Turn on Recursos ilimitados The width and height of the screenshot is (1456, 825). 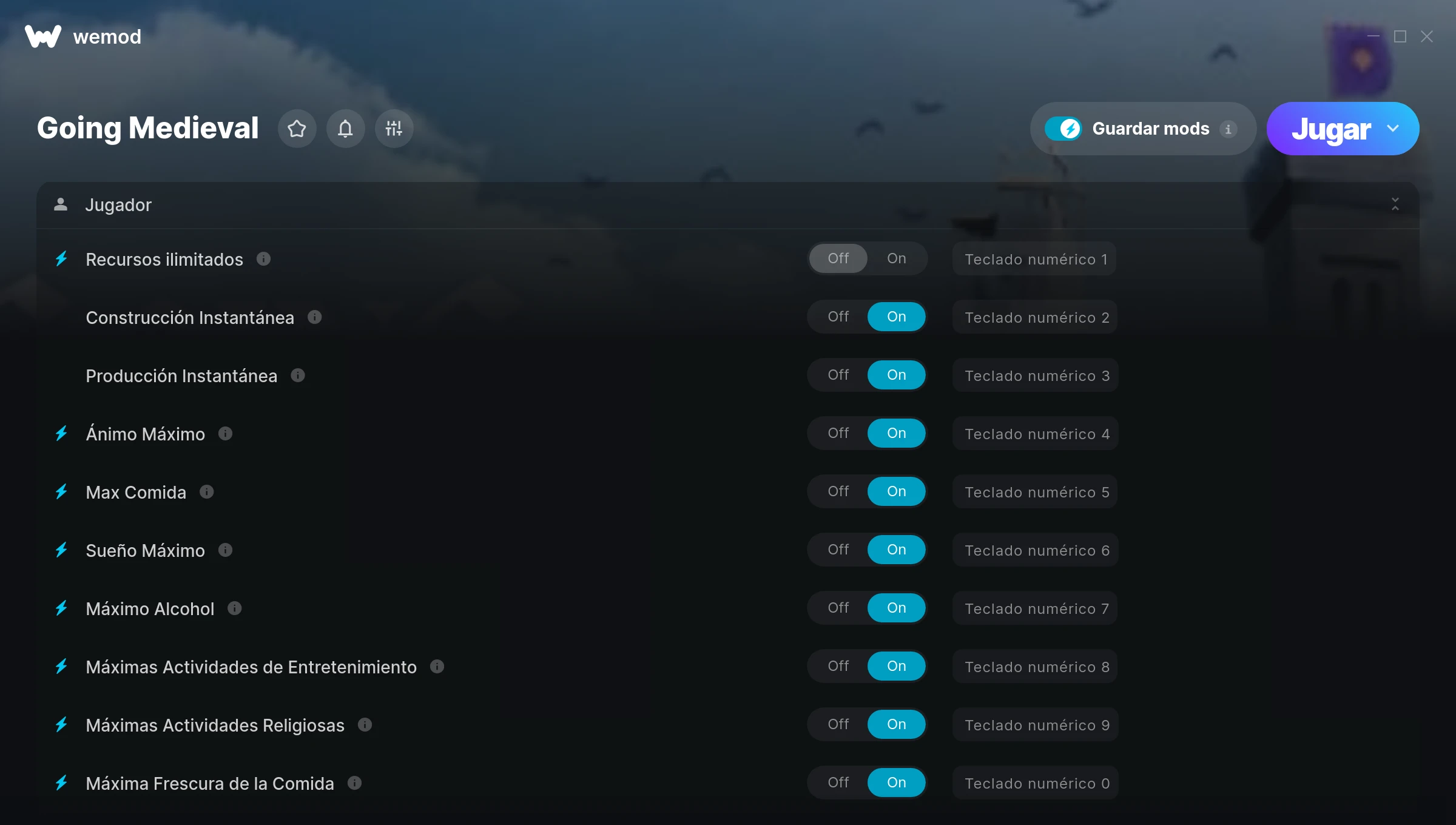(896, 258)
